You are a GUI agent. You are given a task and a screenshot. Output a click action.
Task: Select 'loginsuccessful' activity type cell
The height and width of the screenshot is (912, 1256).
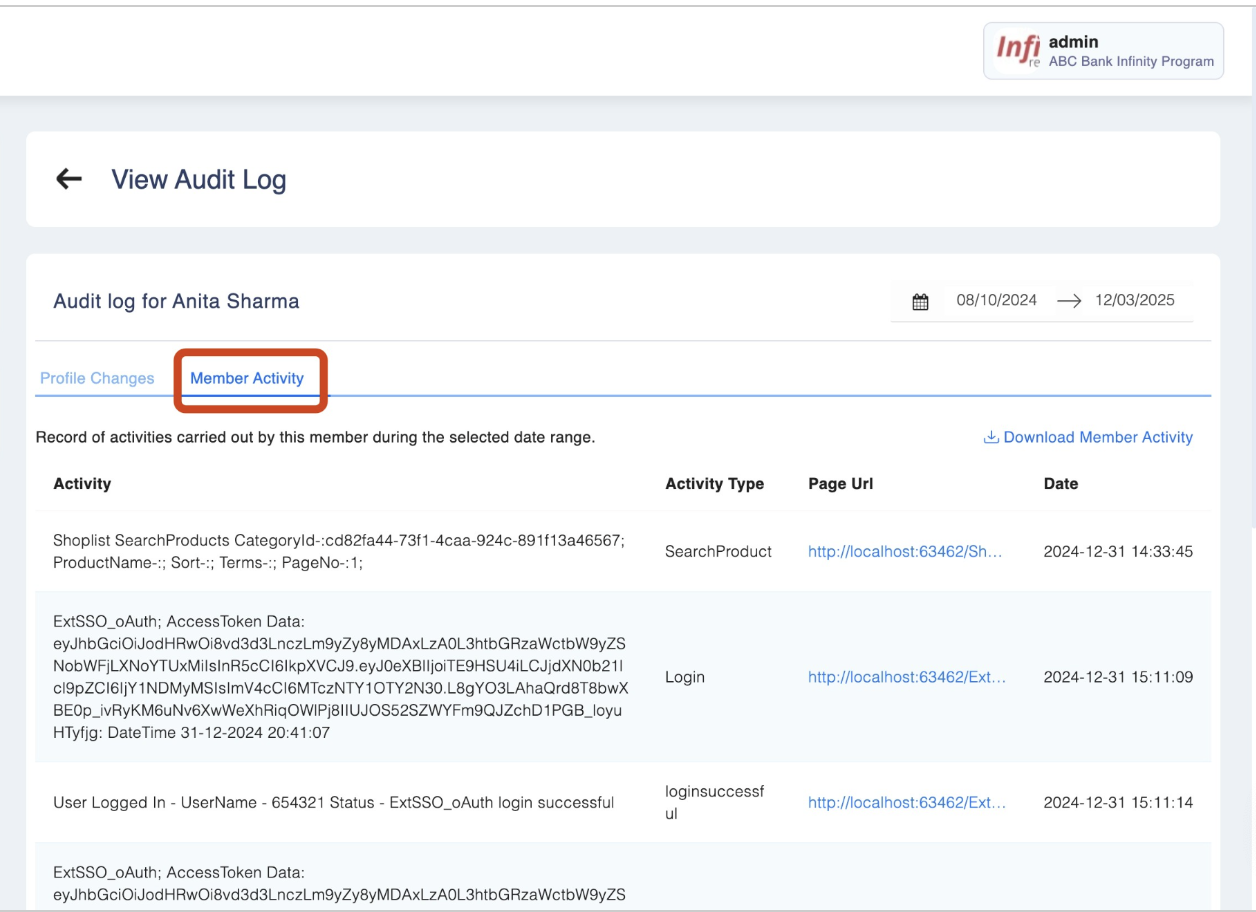(714, 802)
